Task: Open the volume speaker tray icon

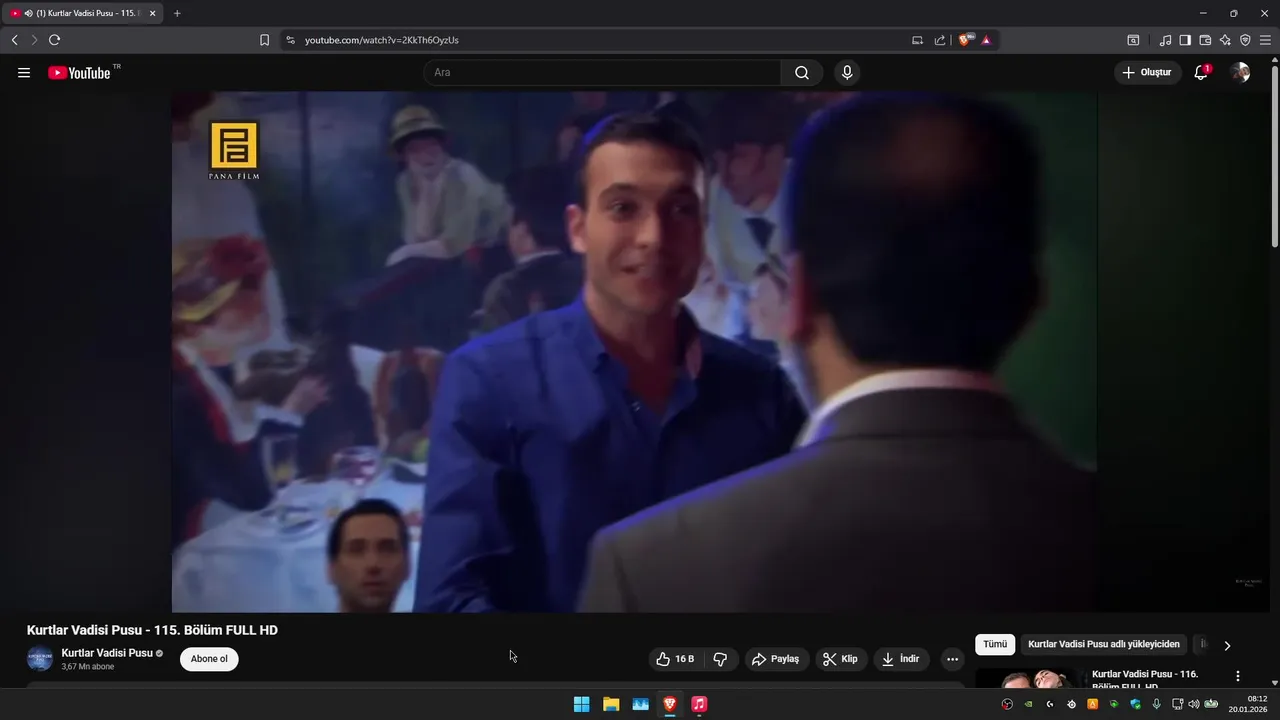Action: [x=1194, y=704]
